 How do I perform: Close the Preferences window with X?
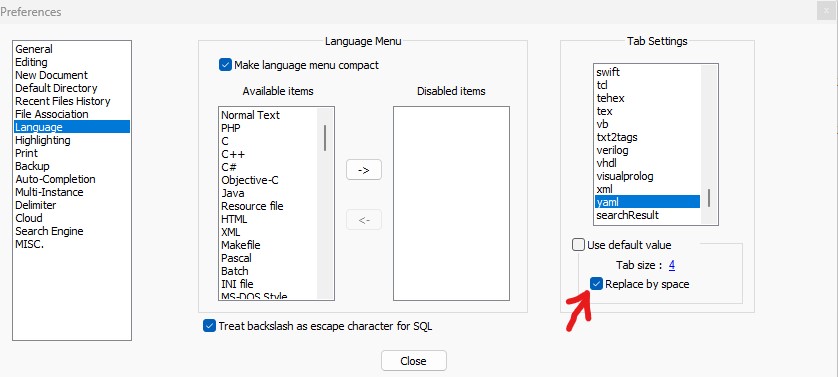[x=827, y=11]
